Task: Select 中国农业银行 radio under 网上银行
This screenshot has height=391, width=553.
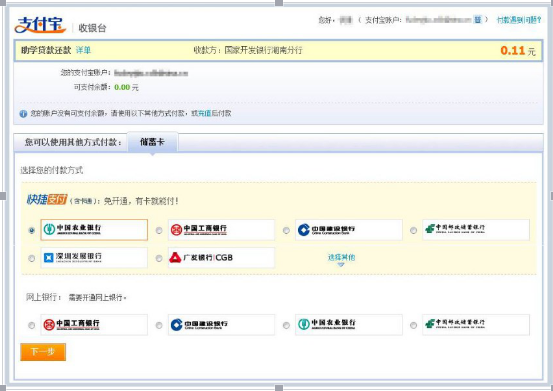Action: click(x=286, y=325)
